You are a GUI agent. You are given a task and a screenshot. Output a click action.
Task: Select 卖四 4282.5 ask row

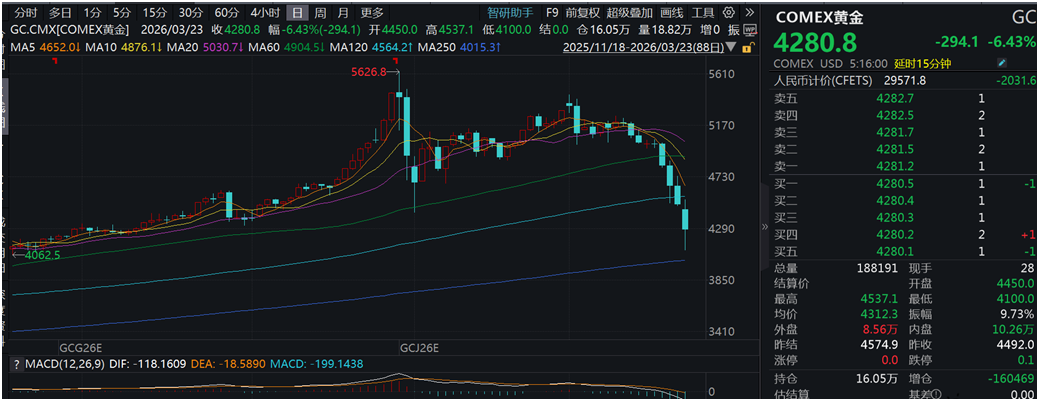[905, 115]
